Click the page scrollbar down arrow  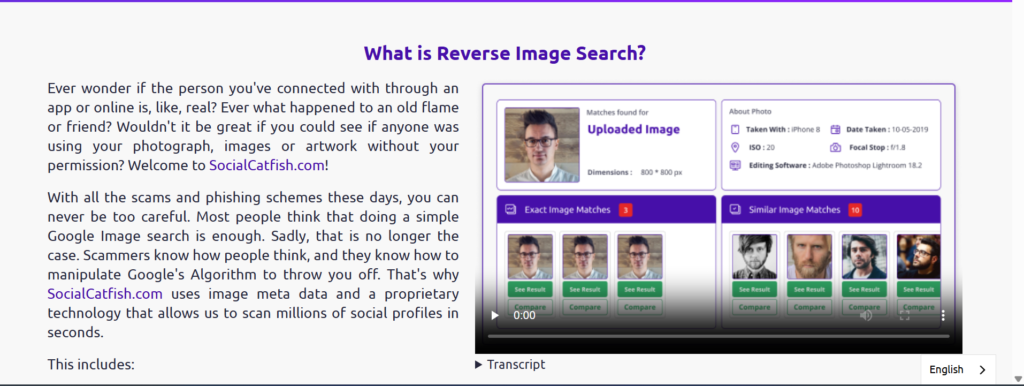(1017, 379)
